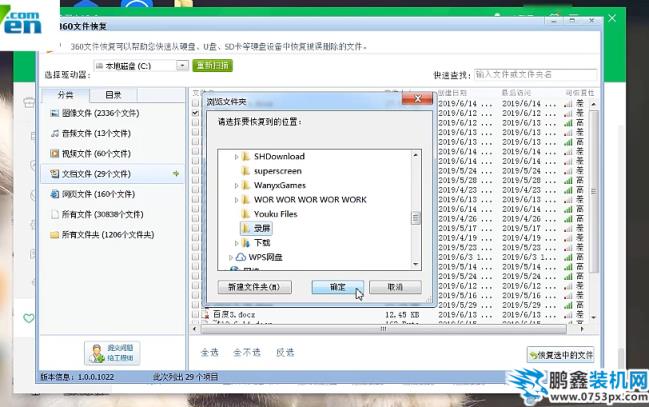
Task: Click the WOR WOR WOR WOR WORK folder icon
Action: [x=245, y=200]
